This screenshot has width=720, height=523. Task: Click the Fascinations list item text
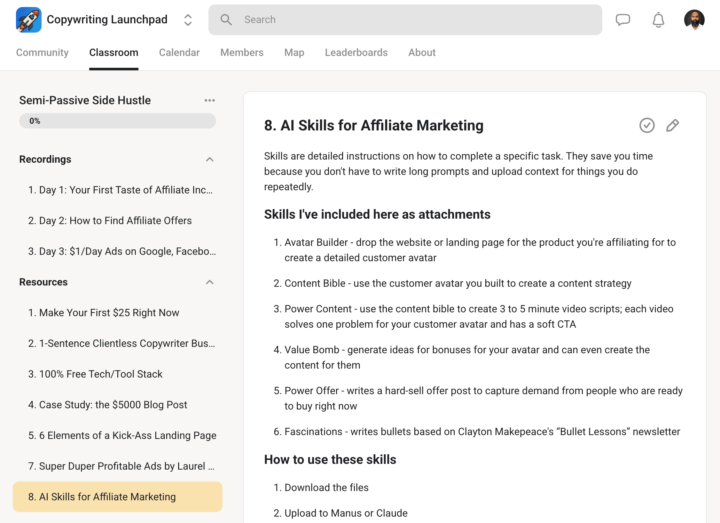pyautogui.click(x=482, y=432)
